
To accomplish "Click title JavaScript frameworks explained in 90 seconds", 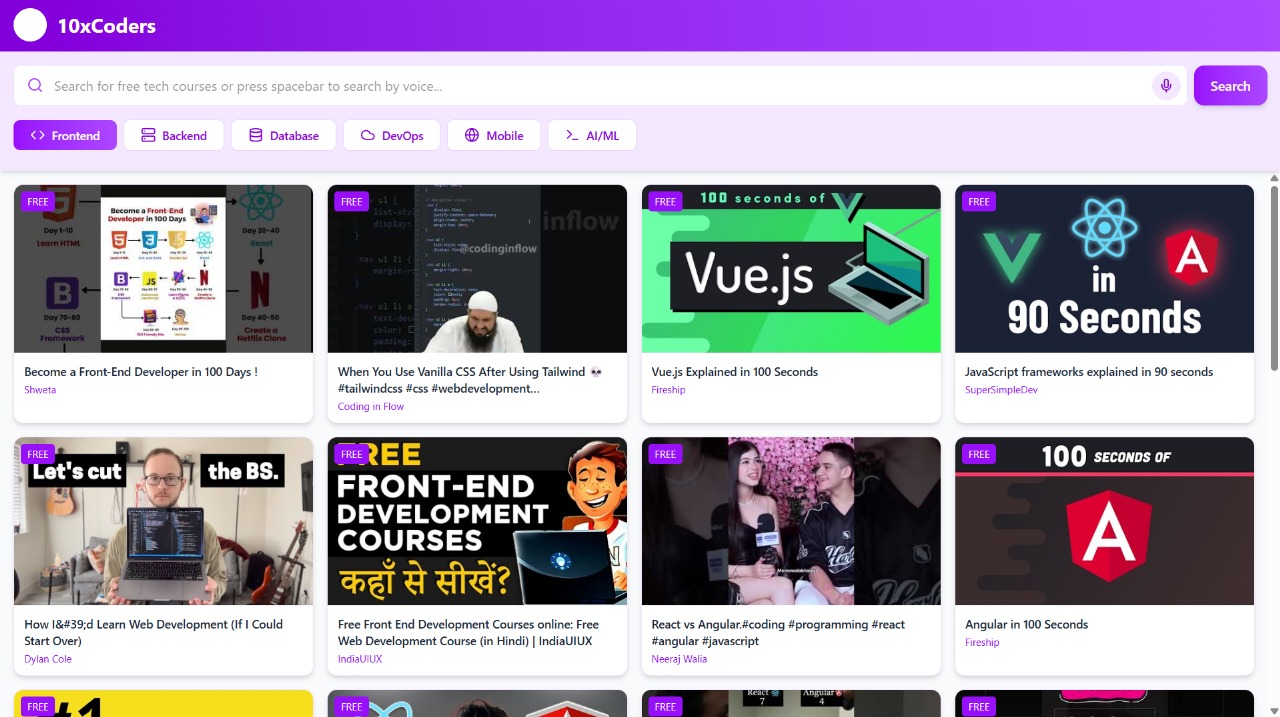I will (1089, 372).
